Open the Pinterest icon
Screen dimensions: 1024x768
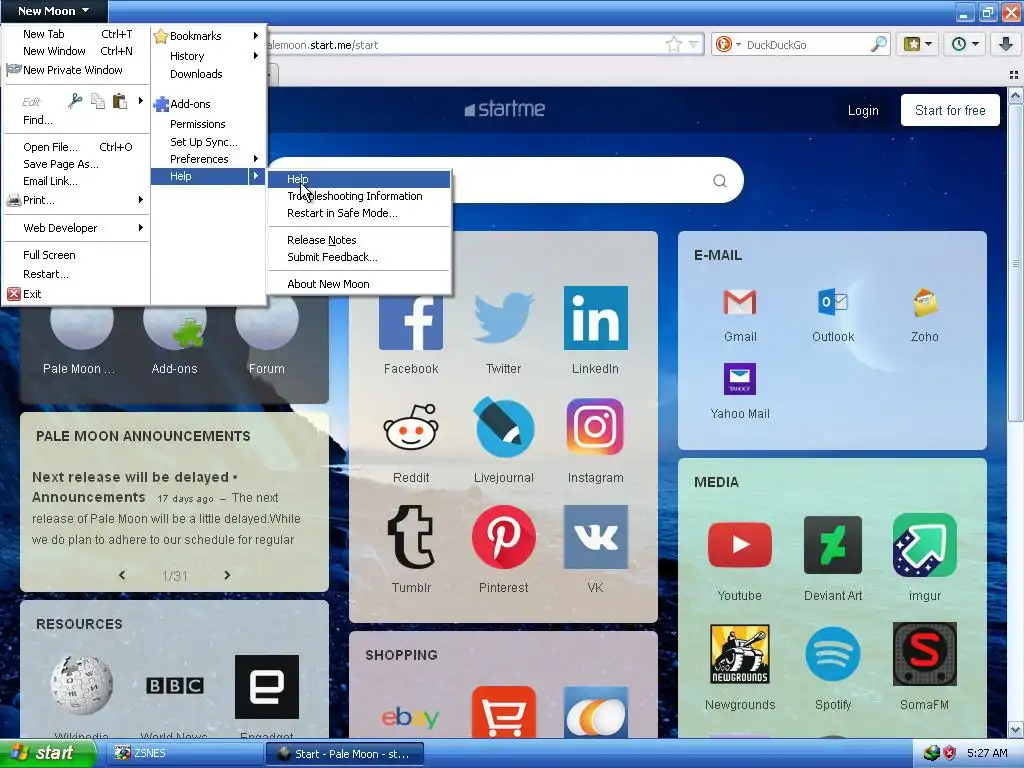pyautogui.click(x=504, y=537)
